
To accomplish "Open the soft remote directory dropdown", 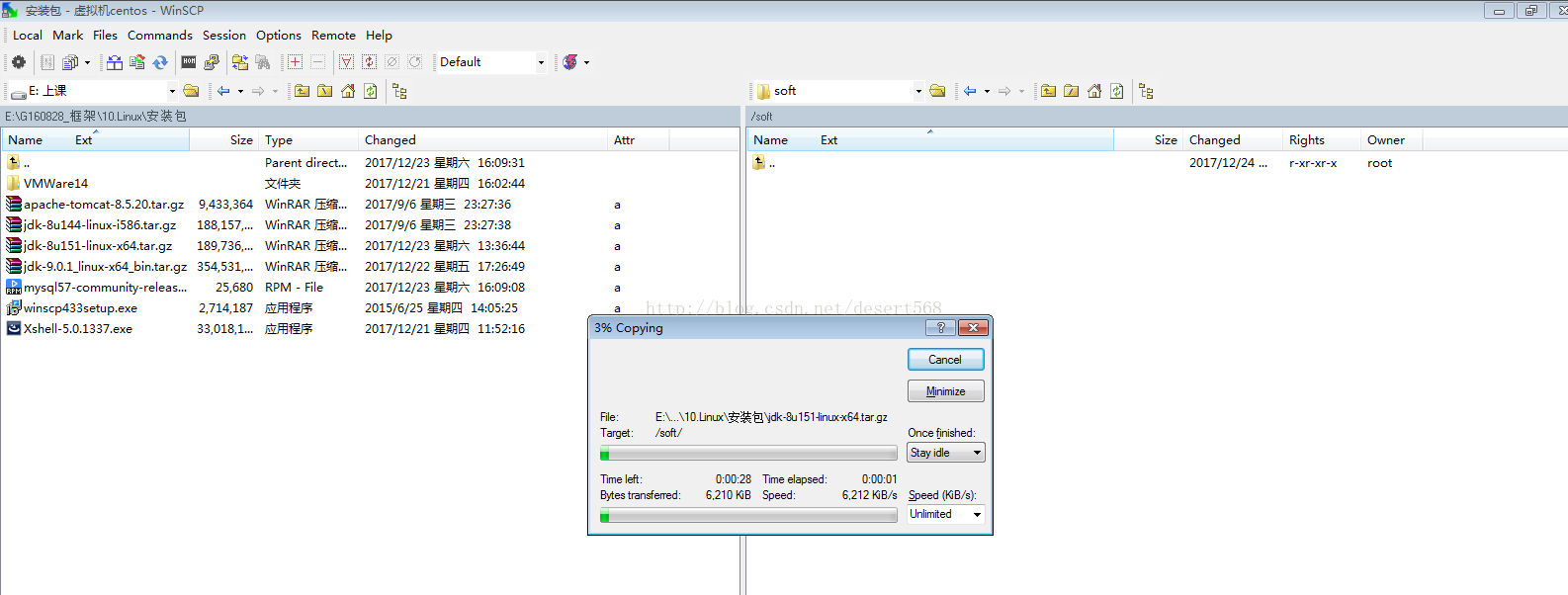I will pyautogui.click(x=918, y=91).
